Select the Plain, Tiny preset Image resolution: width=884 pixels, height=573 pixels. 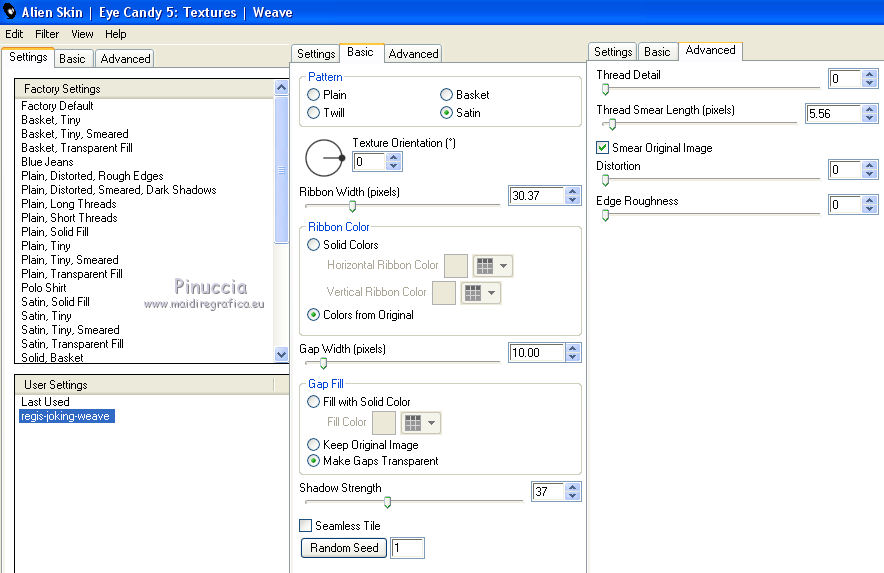46,246
